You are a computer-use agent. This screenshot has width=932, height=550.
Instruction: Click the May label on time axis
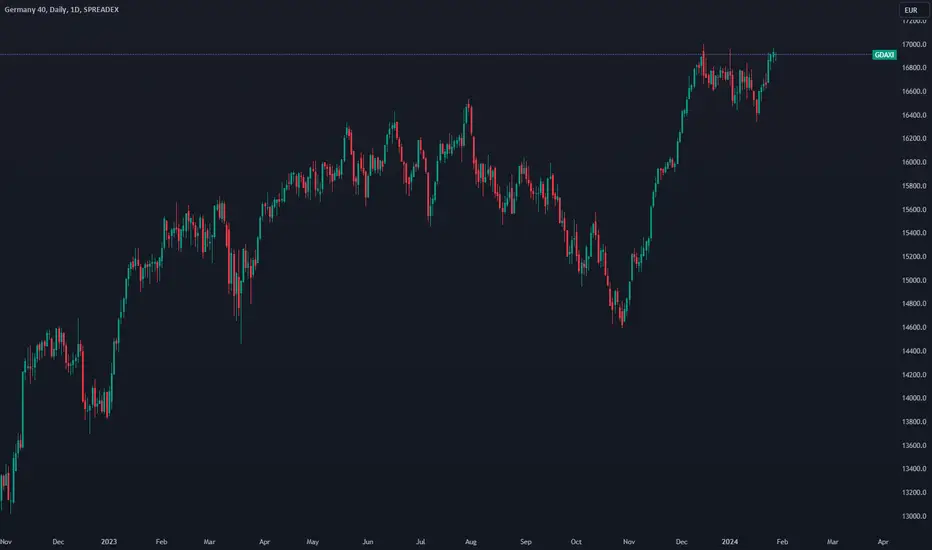point(313,542)
